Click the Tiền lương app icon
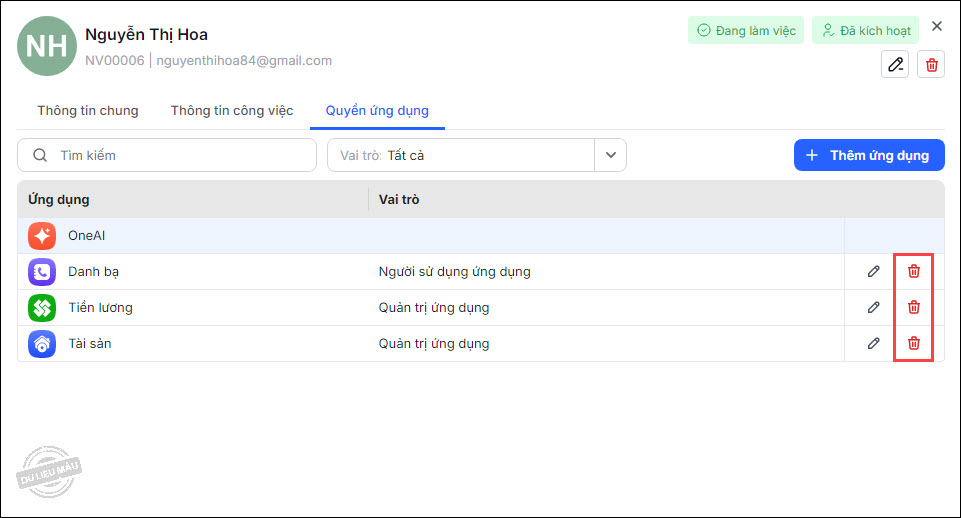Image resolution: width=961 pixels, height=518 pixels. click(41, 307)
